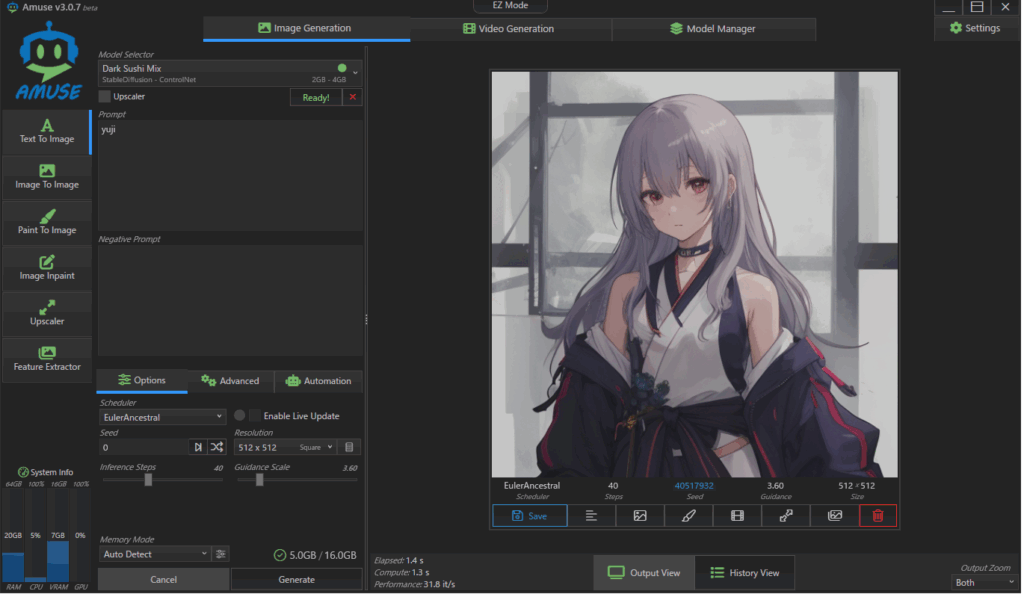Randomize the seed with the shuffle icon
The width and height of the screenshot is (1024, 594).
217,447
